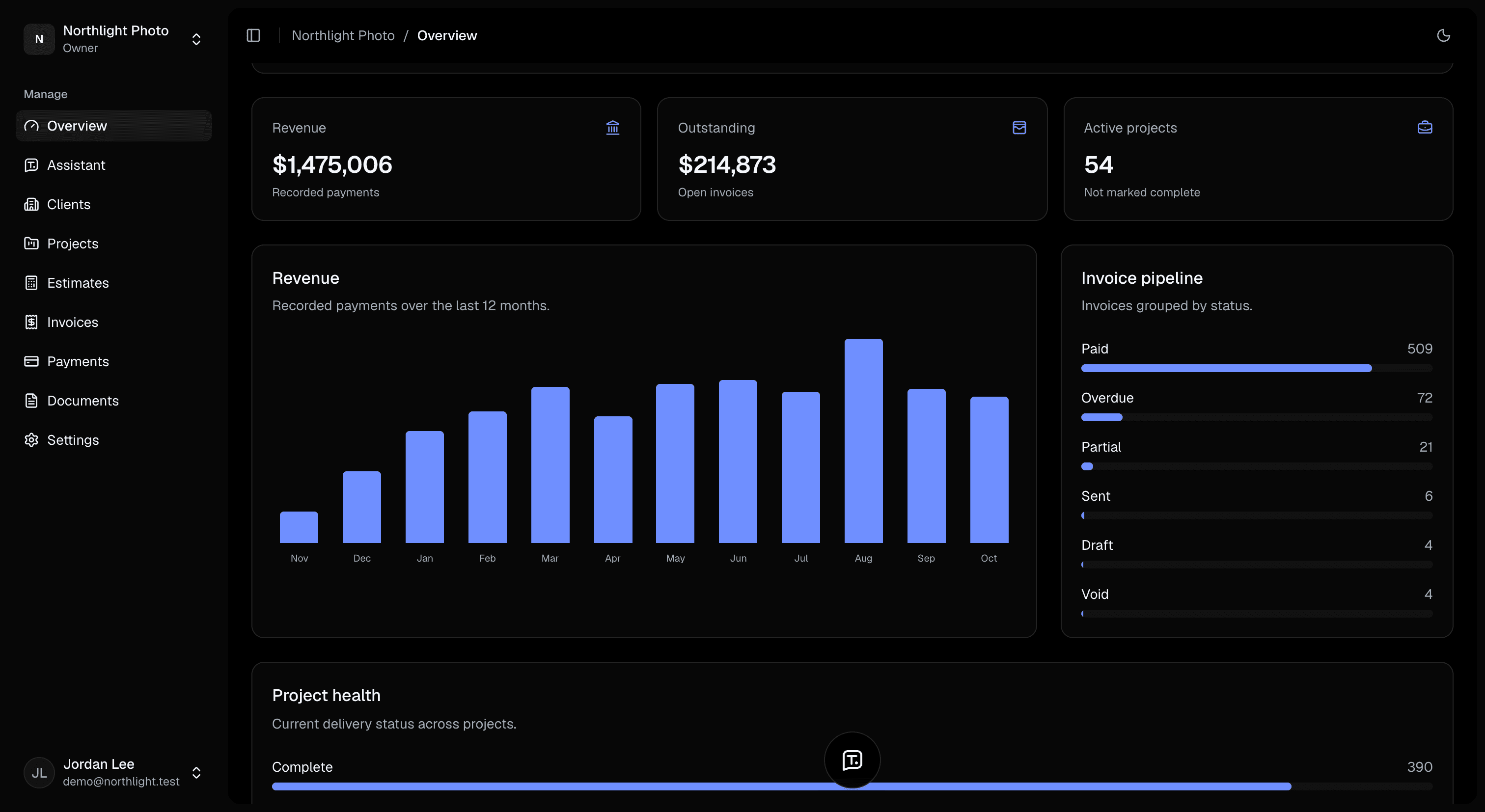The image size is (1485, 812).
Task: Click the Paid count 509
Action: [1420, 349]
